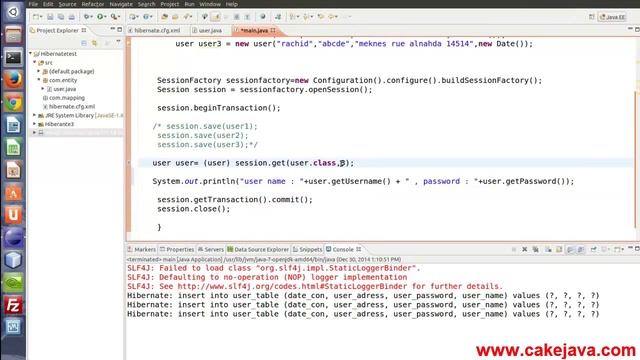Open the Refactor menu
Viewport: 640px width, 360px height.
(93, 4)
